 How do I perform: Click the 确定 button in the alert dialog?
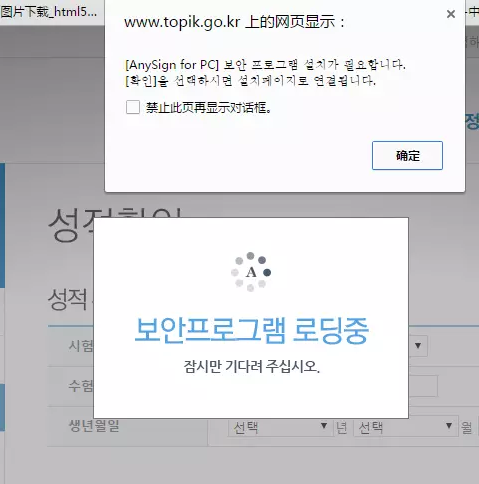pyautogui.click(x=407, y=155)
